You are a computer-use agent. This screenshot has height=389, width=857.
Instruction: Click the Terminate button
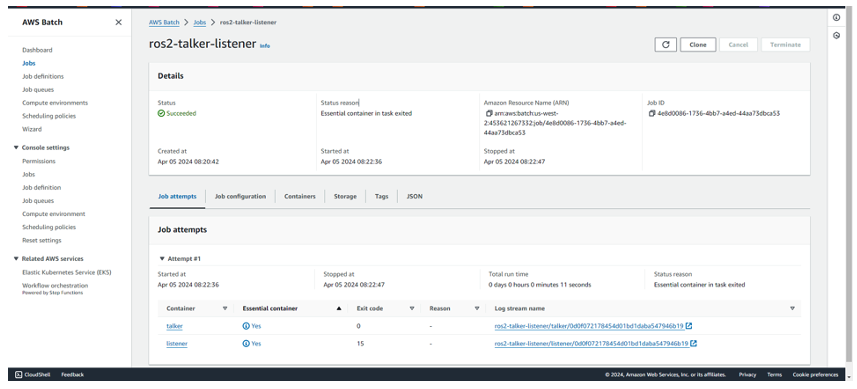pyautogui.click(x=785, y=45)
